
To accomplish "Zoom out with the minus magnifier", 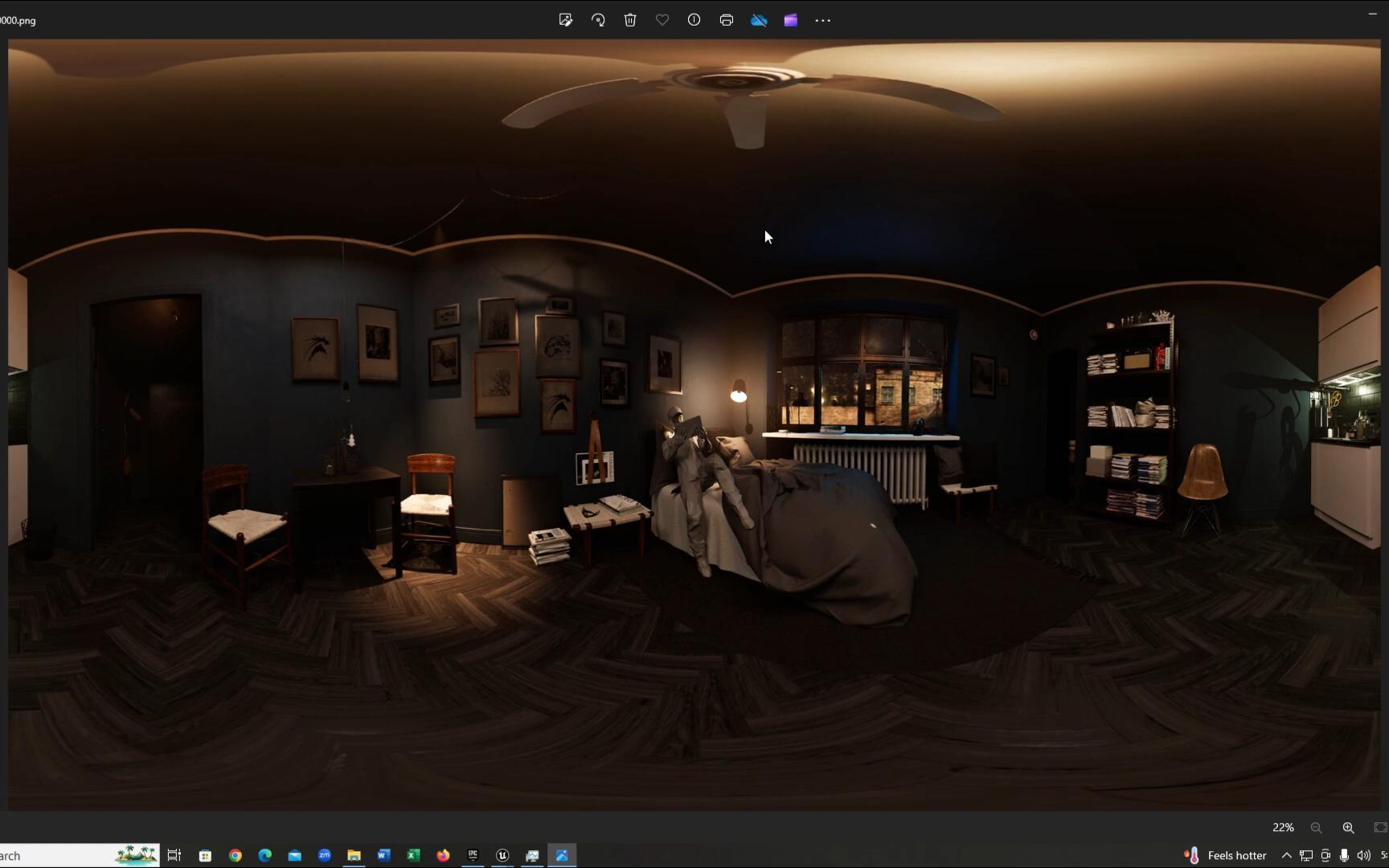I will tap(1316, 828).
